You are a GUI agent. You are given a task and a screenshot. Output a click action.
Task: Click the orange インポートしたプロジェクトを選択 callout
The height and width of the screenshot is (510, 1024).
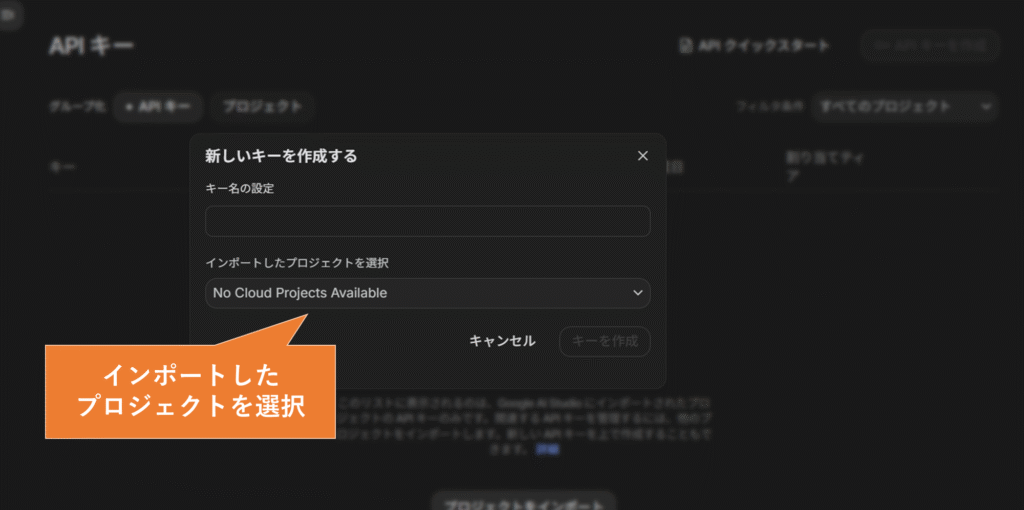tap(190, 392)
